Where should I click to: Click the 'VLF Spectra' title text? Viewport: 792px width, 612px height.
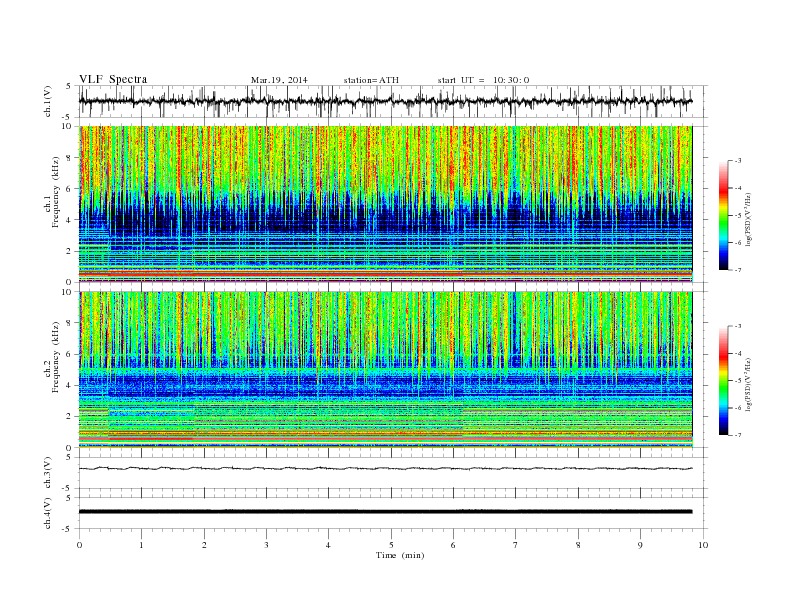113,79
